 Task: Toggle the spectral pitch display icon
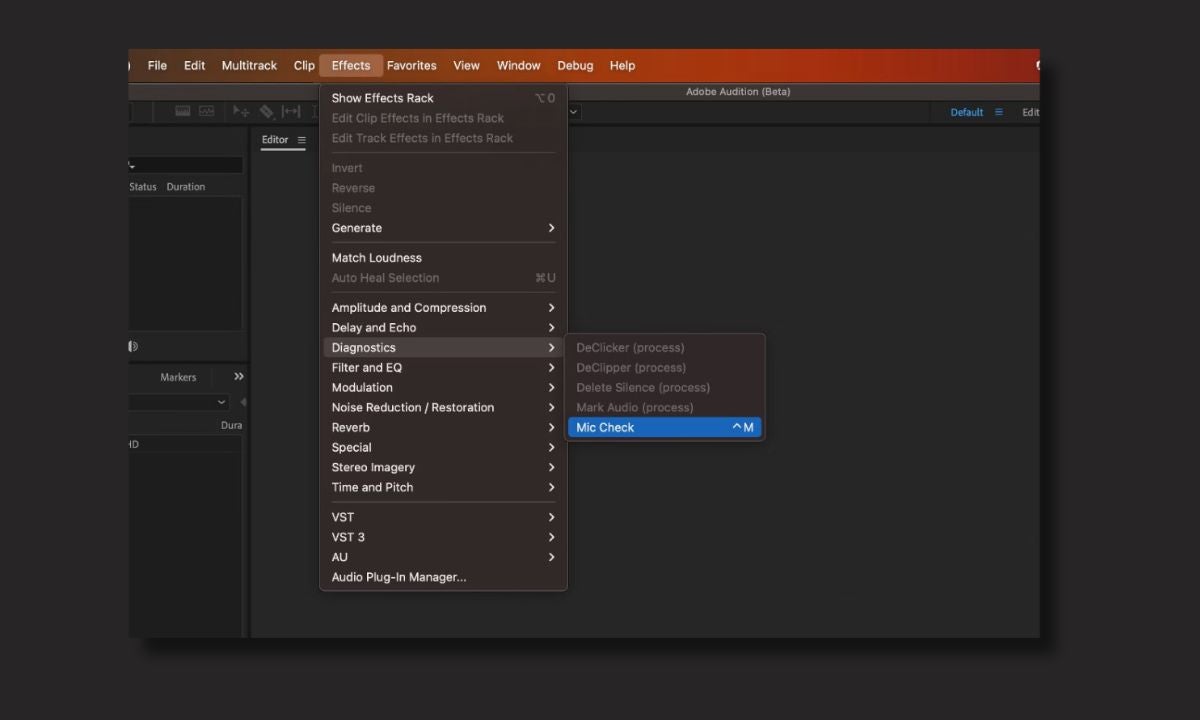coord(207,112)
